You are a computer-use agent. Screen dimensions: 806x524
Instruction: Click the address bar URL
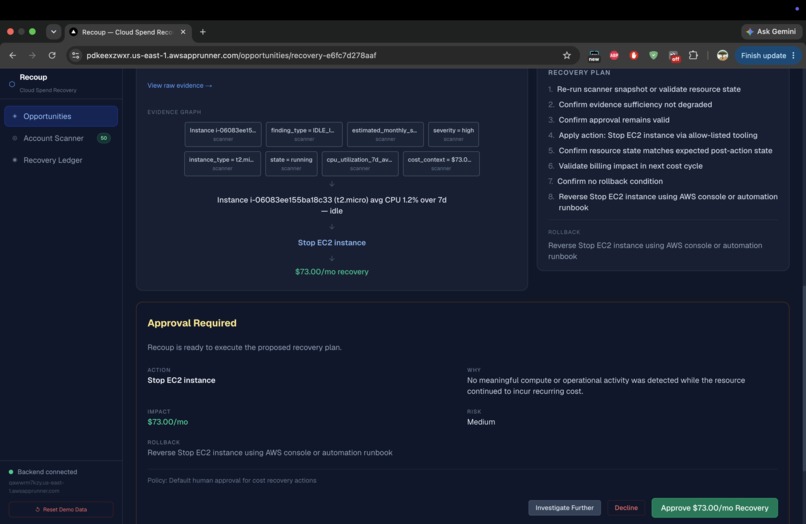coord(231,55)
